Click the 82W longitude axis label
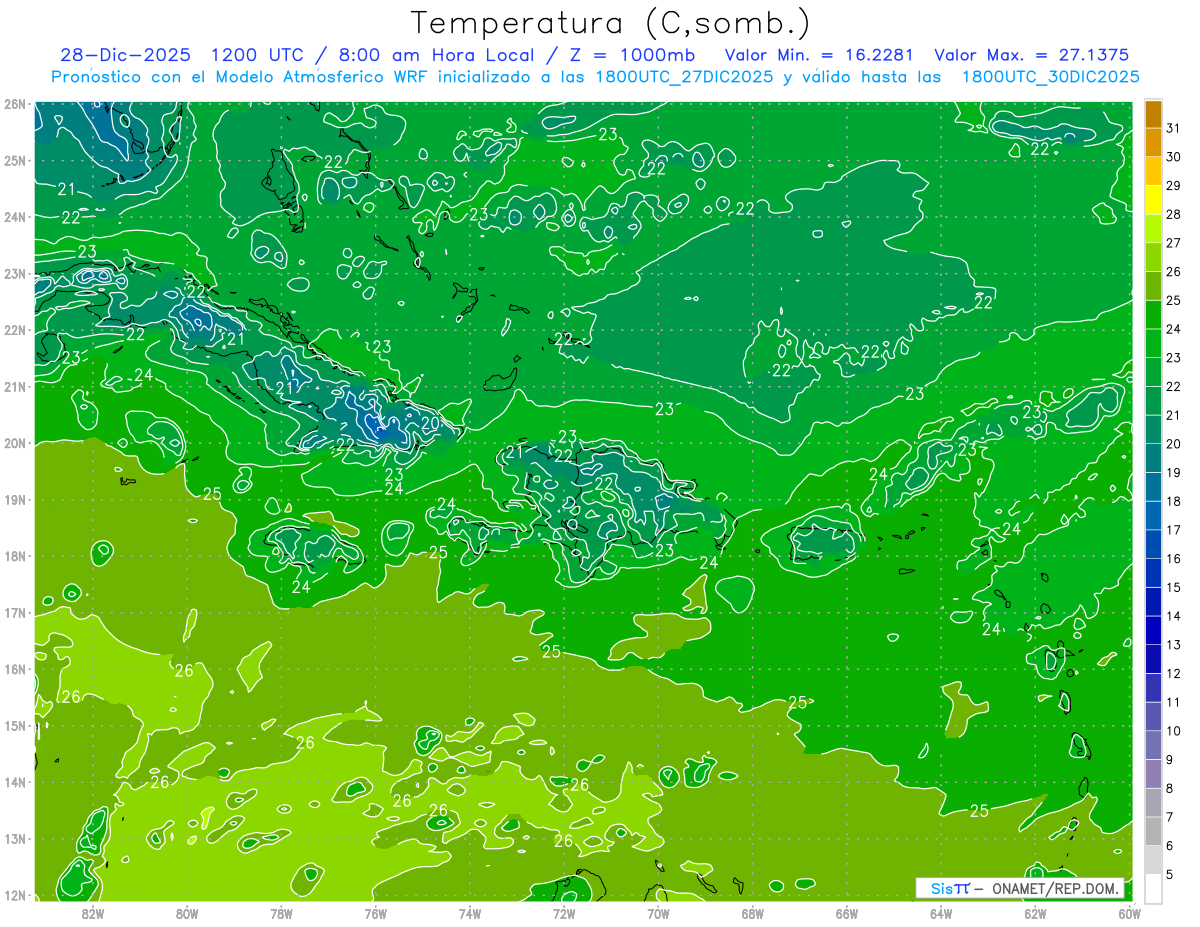 92,913
